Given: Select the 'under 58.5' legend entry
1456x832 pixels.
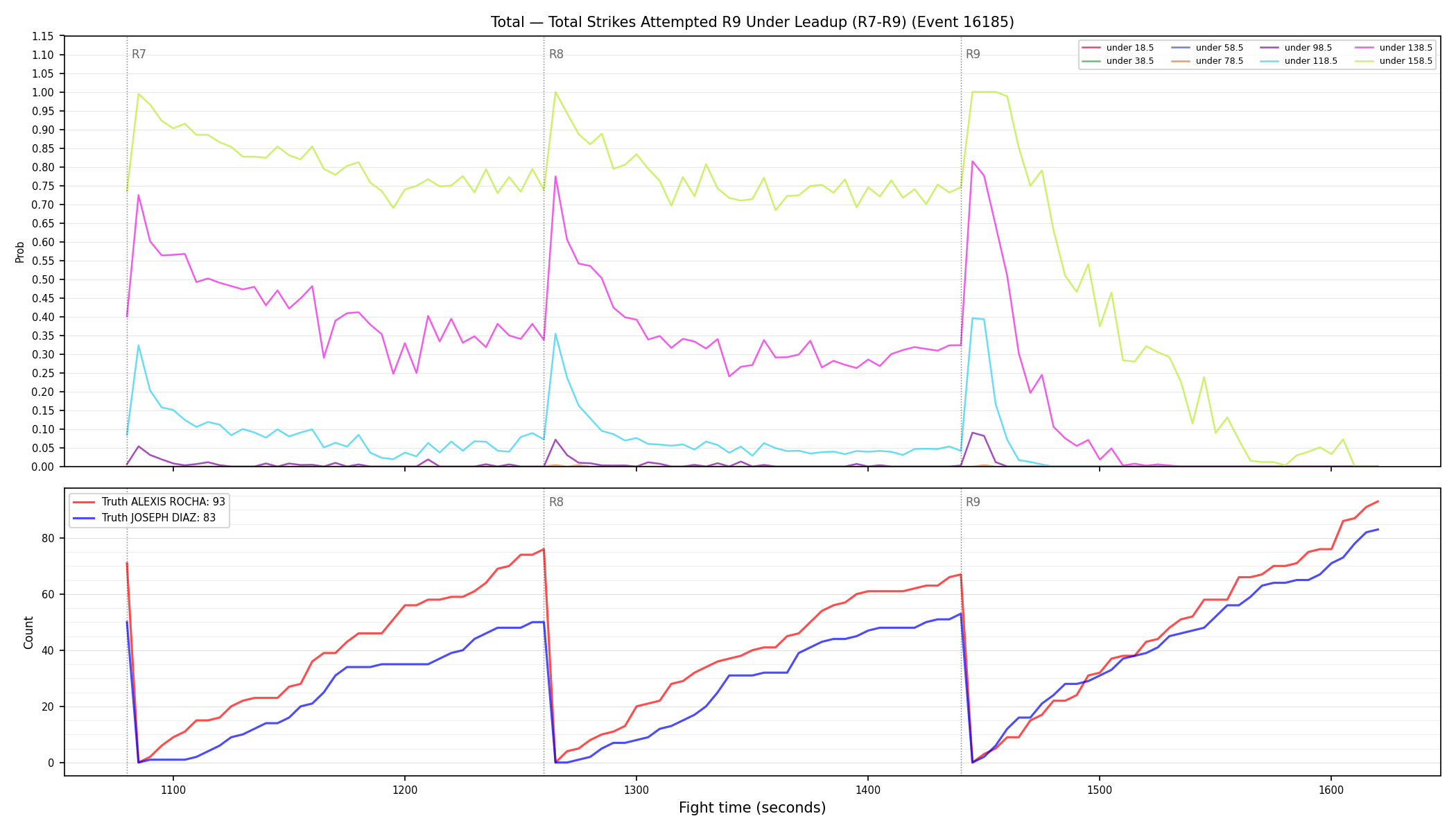Looking at the screenshot, I should point(1208,48).
